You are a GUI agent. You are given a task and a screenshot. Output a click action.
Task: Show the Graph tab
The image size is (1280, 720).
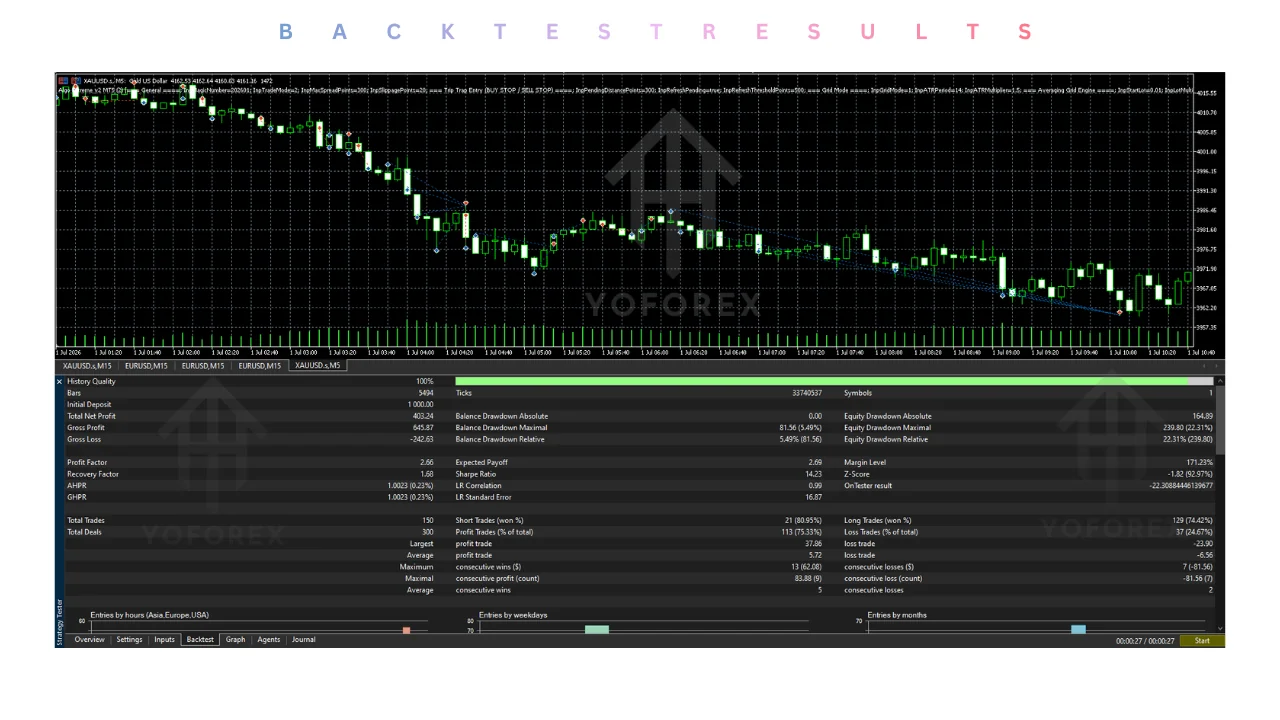[x=235, y=640]
